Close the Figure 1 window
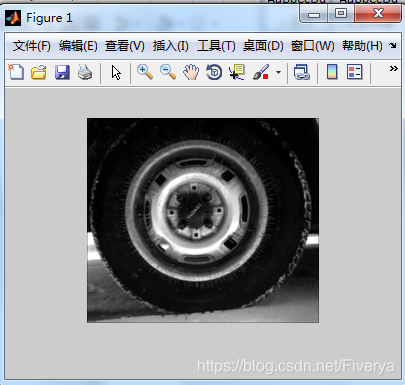This screenshot has height=385, width=405. click(x=378, y=14)
